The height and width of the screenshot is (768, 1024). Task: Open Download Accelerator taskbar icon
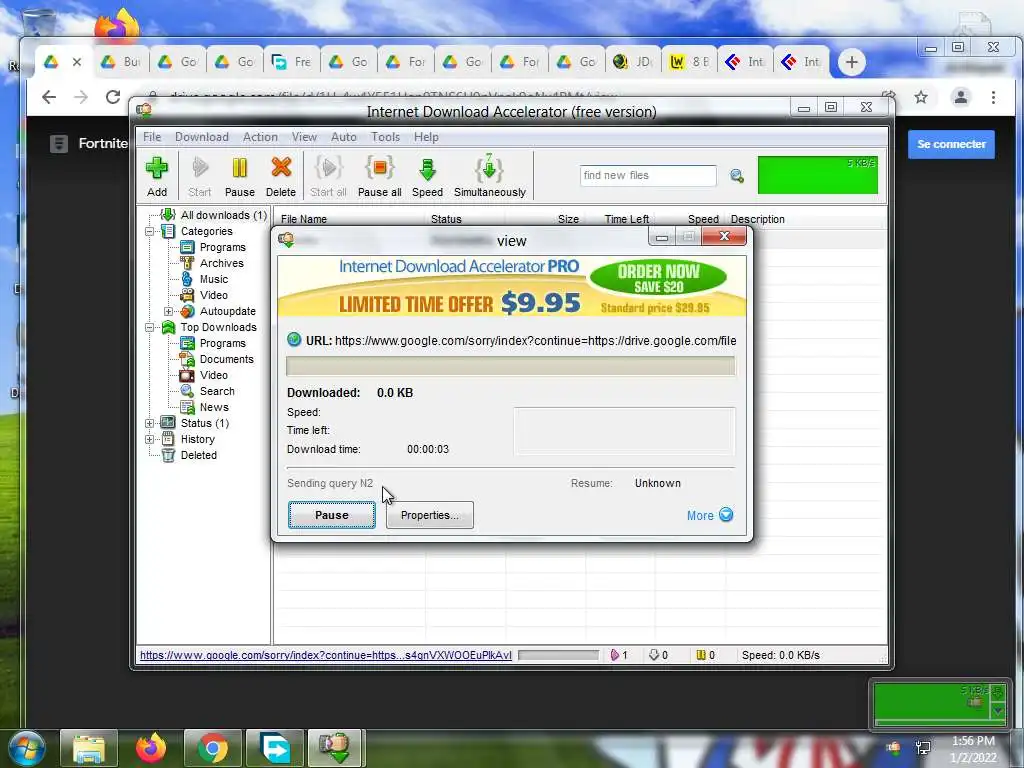(335, 748)
